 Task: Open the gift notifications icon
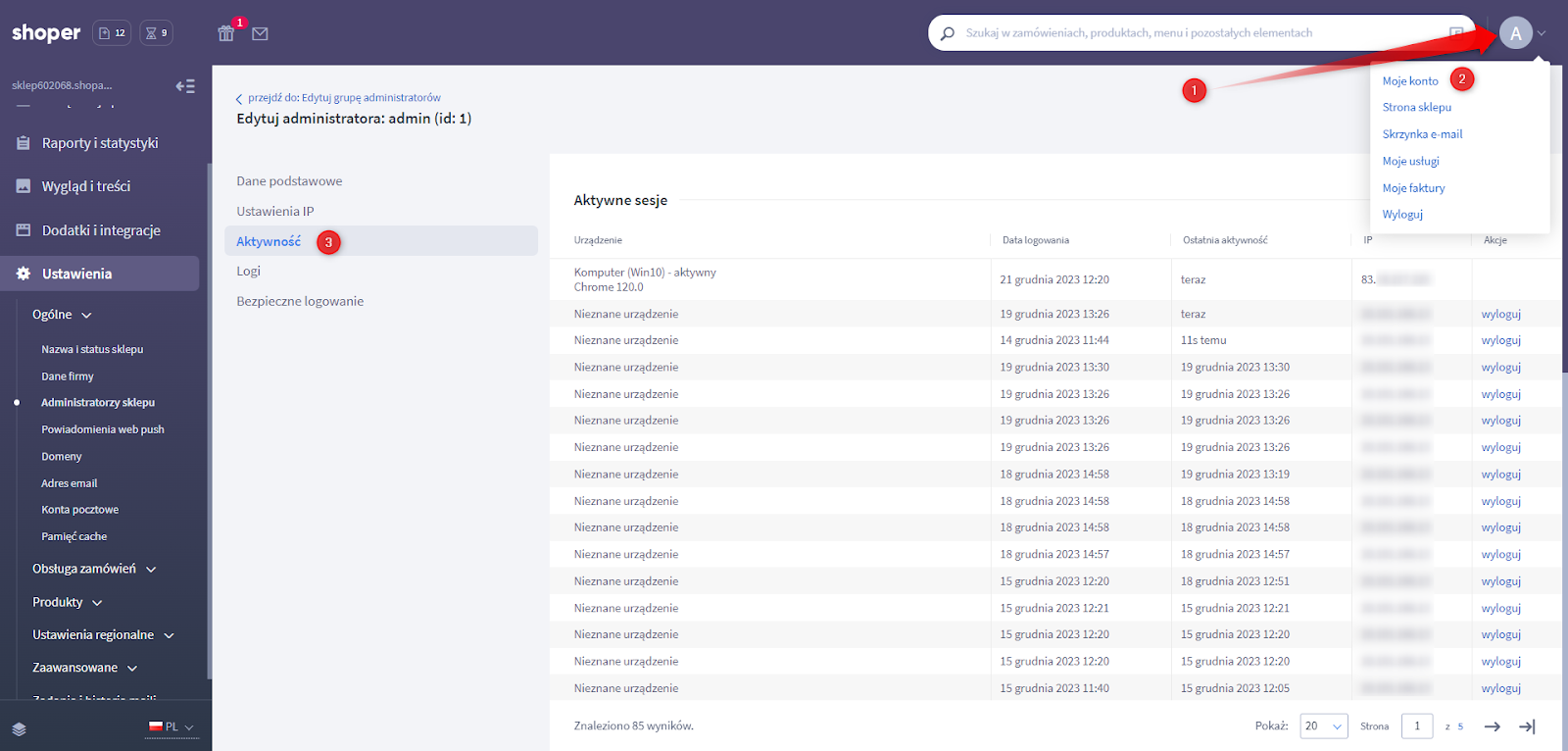tap(226, 33)
